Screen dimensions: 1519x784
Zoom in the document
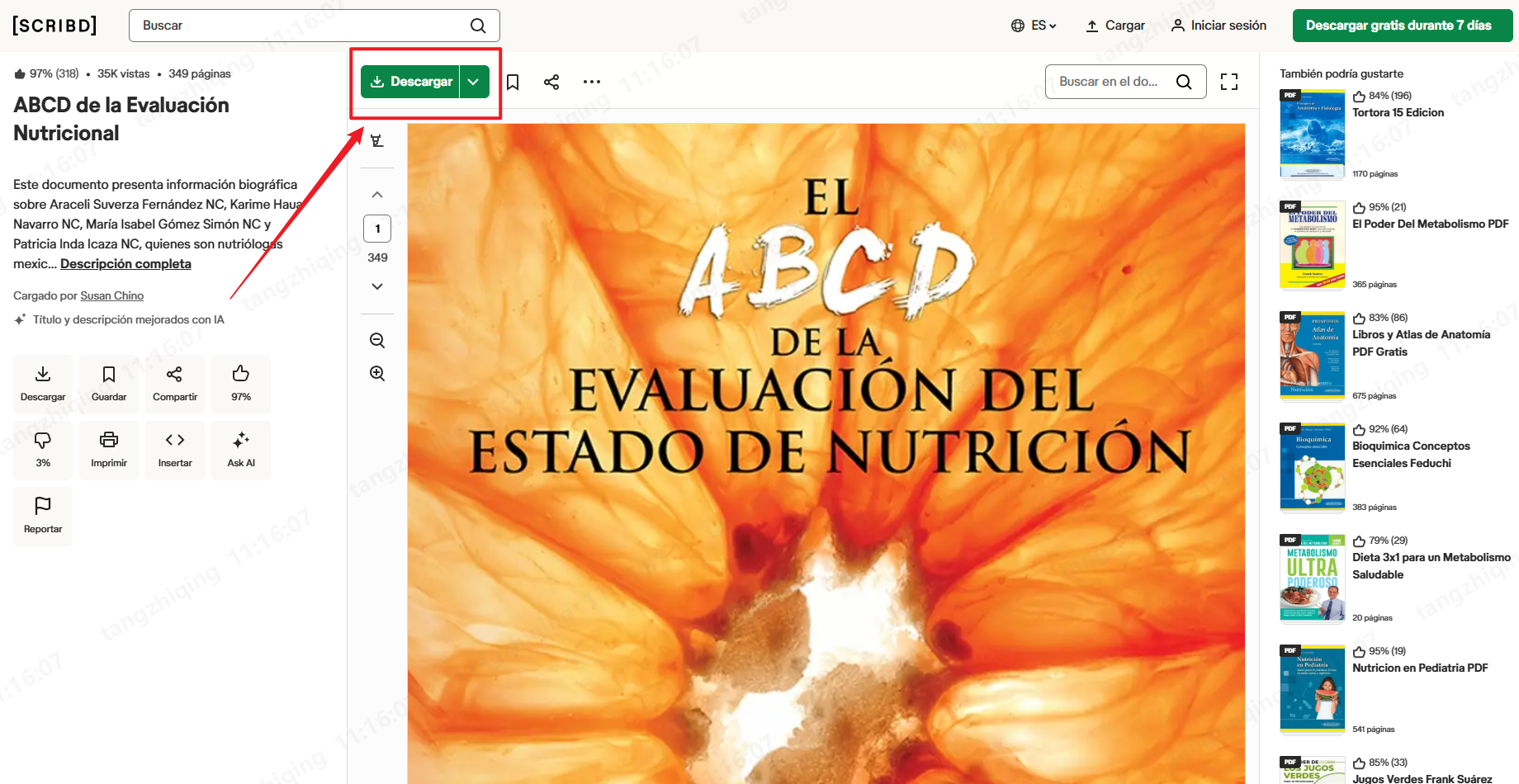(x=377, y=373)
